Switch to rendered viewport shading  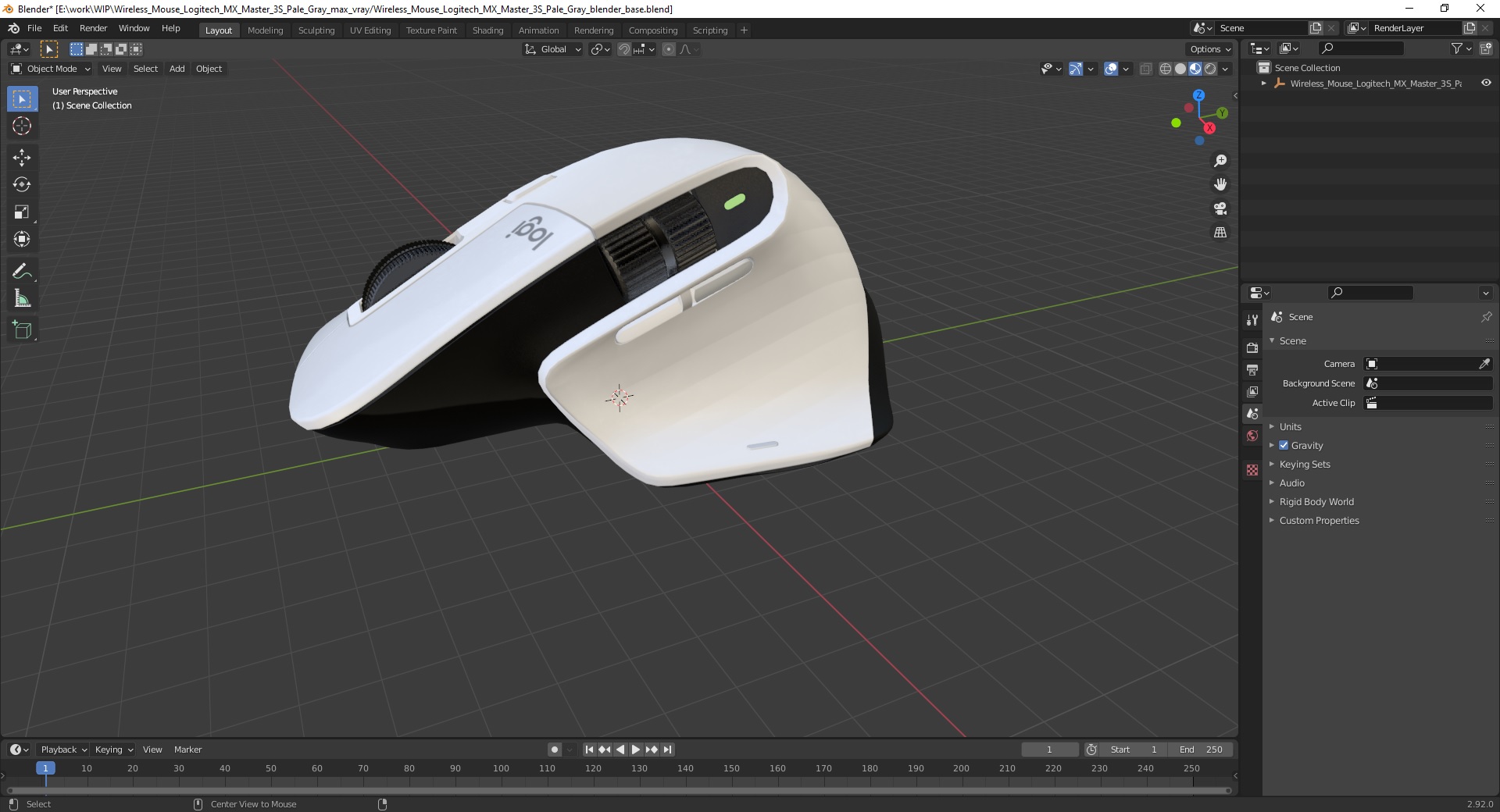(x=1210, y=69)
